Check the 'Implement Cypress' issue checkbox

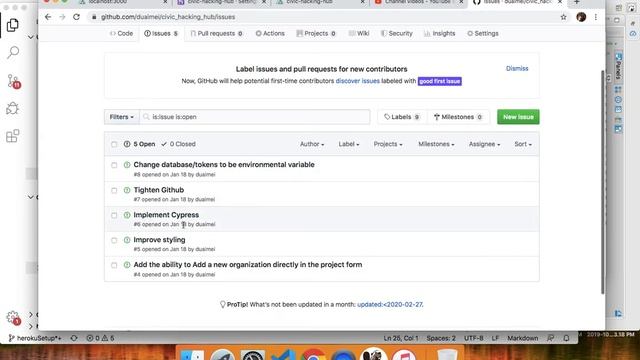click(114, 216)
